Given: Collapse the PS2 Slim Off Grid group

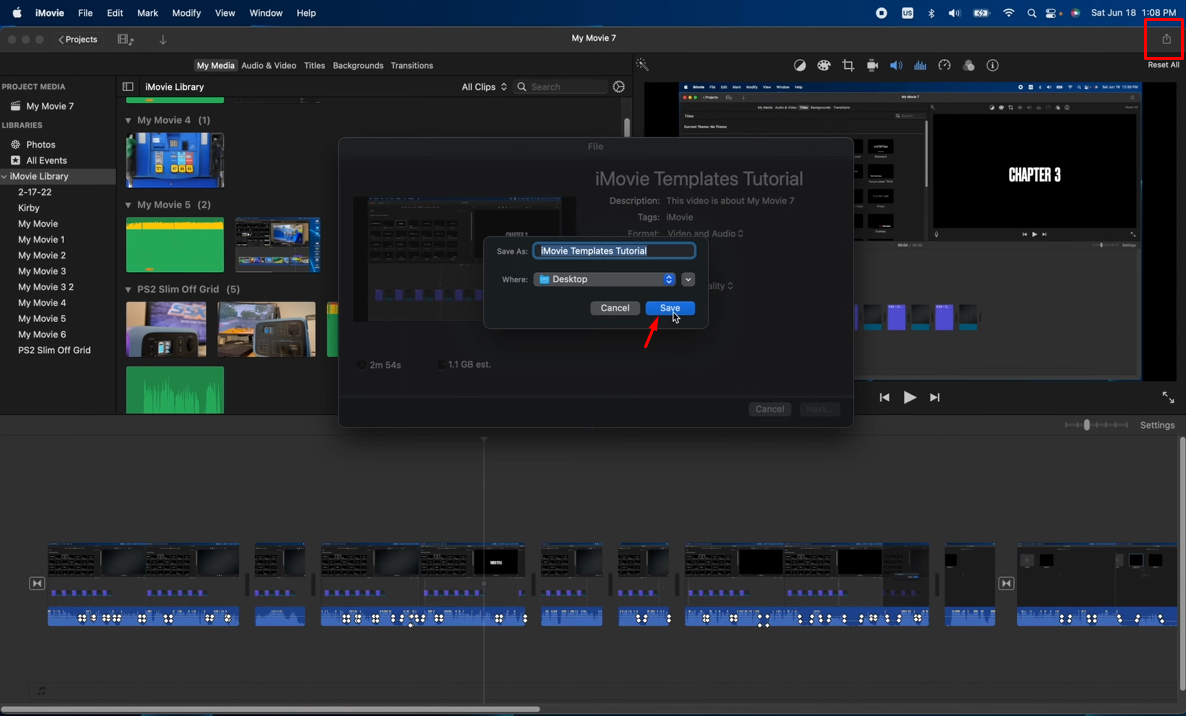Looking at the screenshot, I should (x=128, y=290).
